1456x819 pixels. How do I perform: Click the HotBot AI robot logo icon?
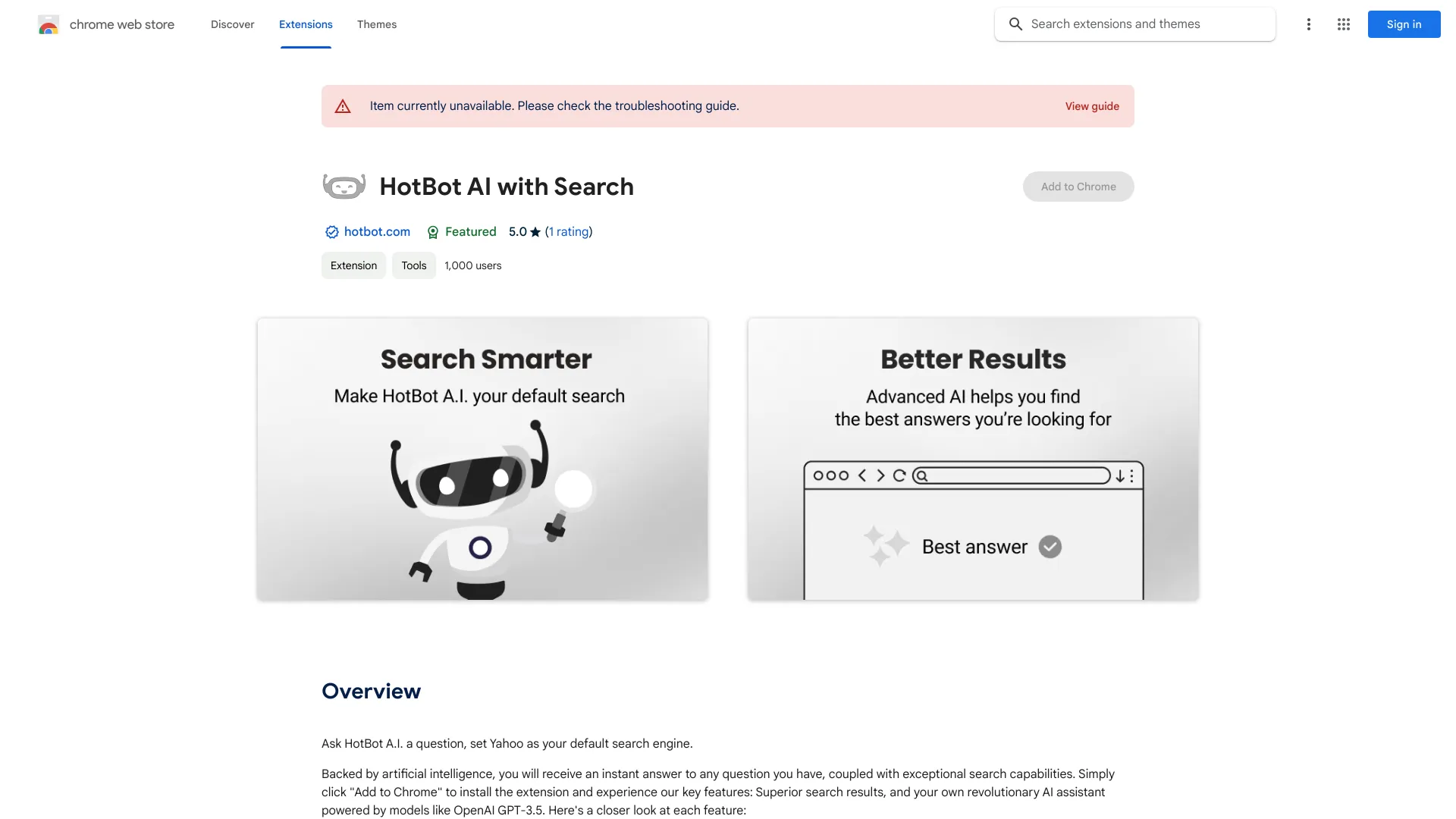click(x=343, y=185)
